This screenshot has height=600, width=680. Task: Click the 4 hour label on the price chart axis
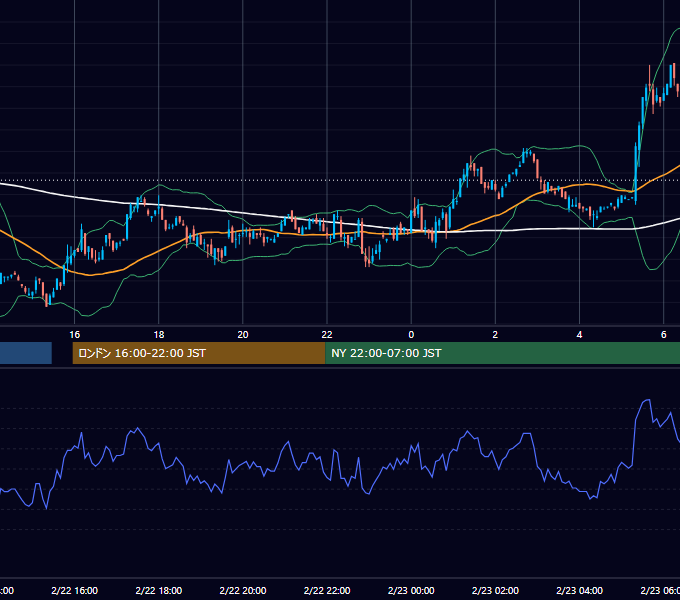[x=579, y=335]
